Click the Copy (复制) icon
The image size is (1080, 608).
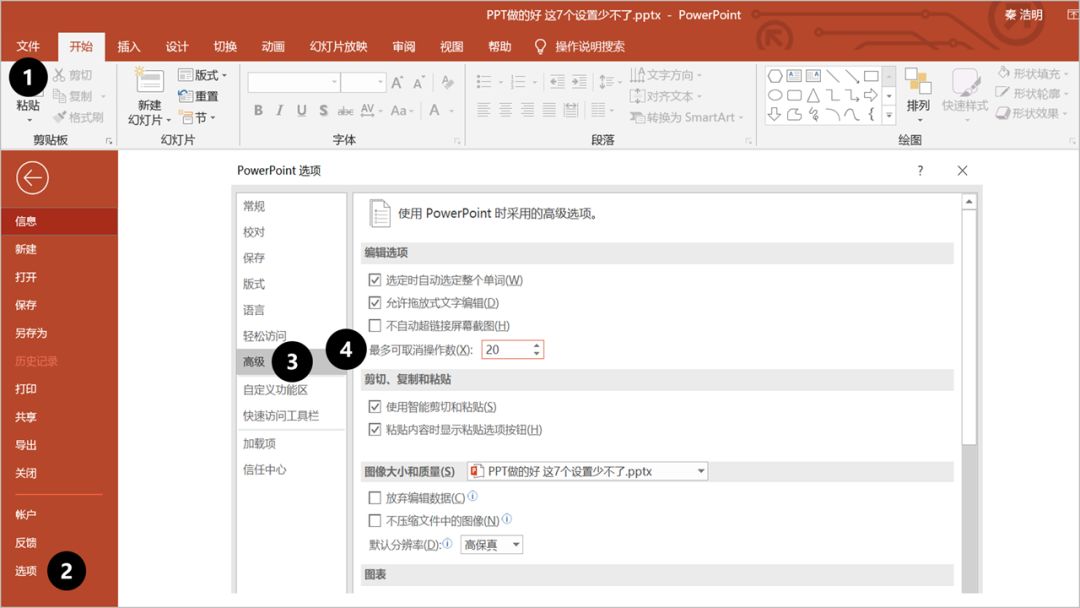point(59,96)
